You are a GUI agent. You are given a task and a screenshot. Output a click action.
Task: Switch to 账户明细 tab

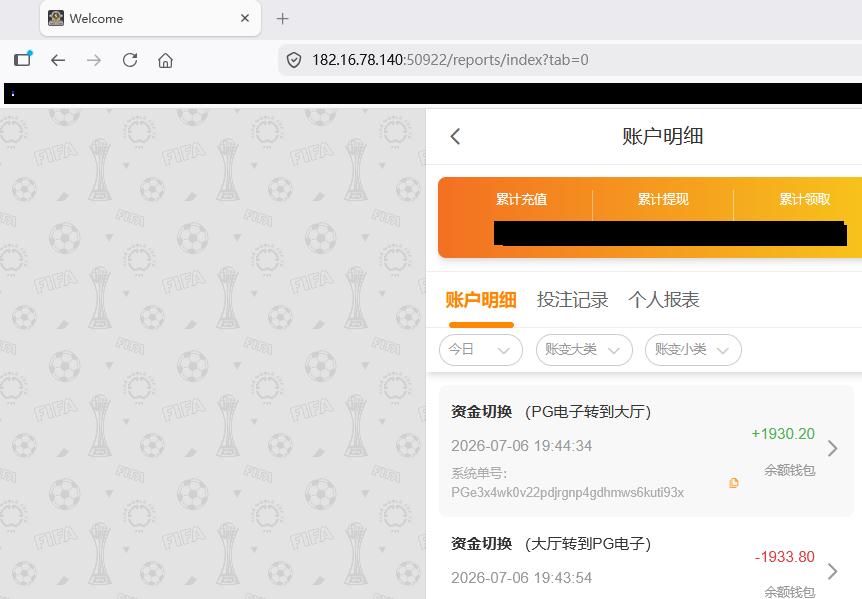480,300
